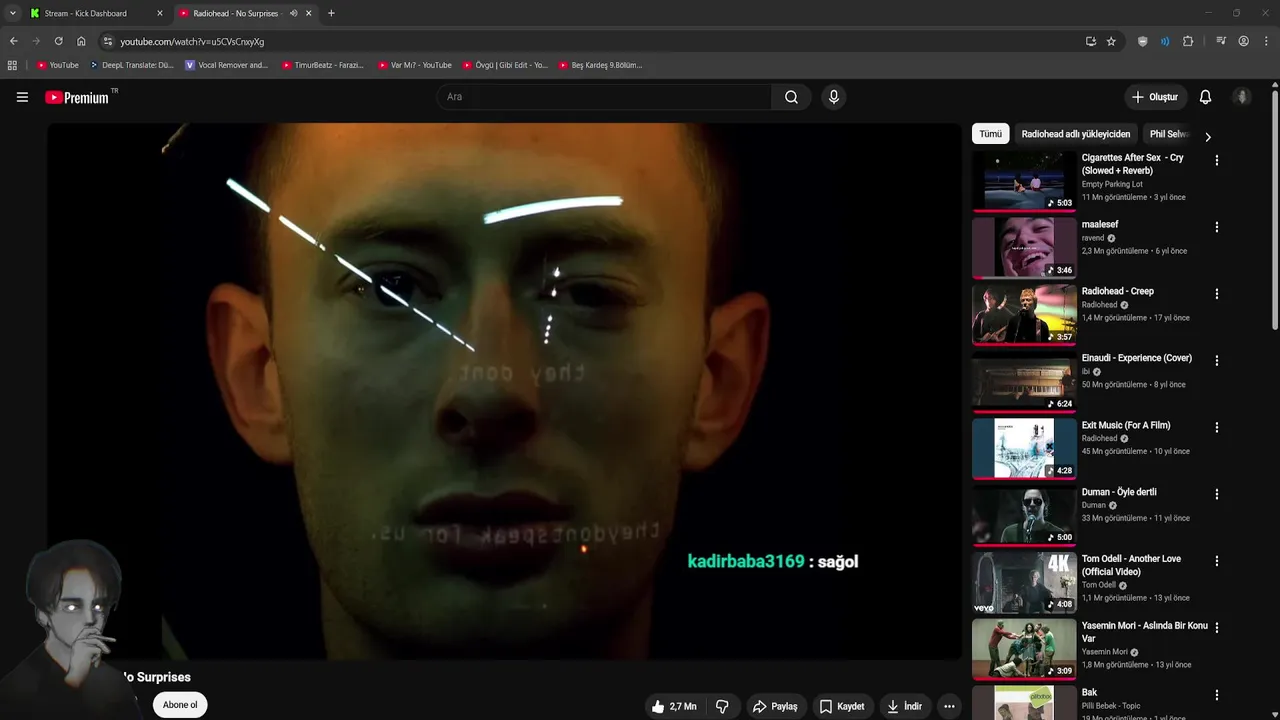Open the Chrome profile icon

point(1243,41)
